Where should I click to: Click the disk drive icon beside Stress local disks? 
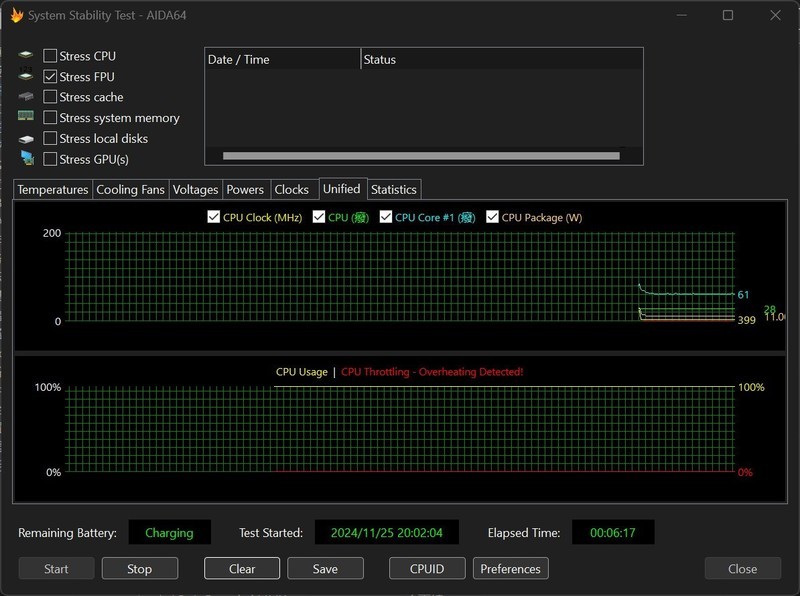click(26, 139)
